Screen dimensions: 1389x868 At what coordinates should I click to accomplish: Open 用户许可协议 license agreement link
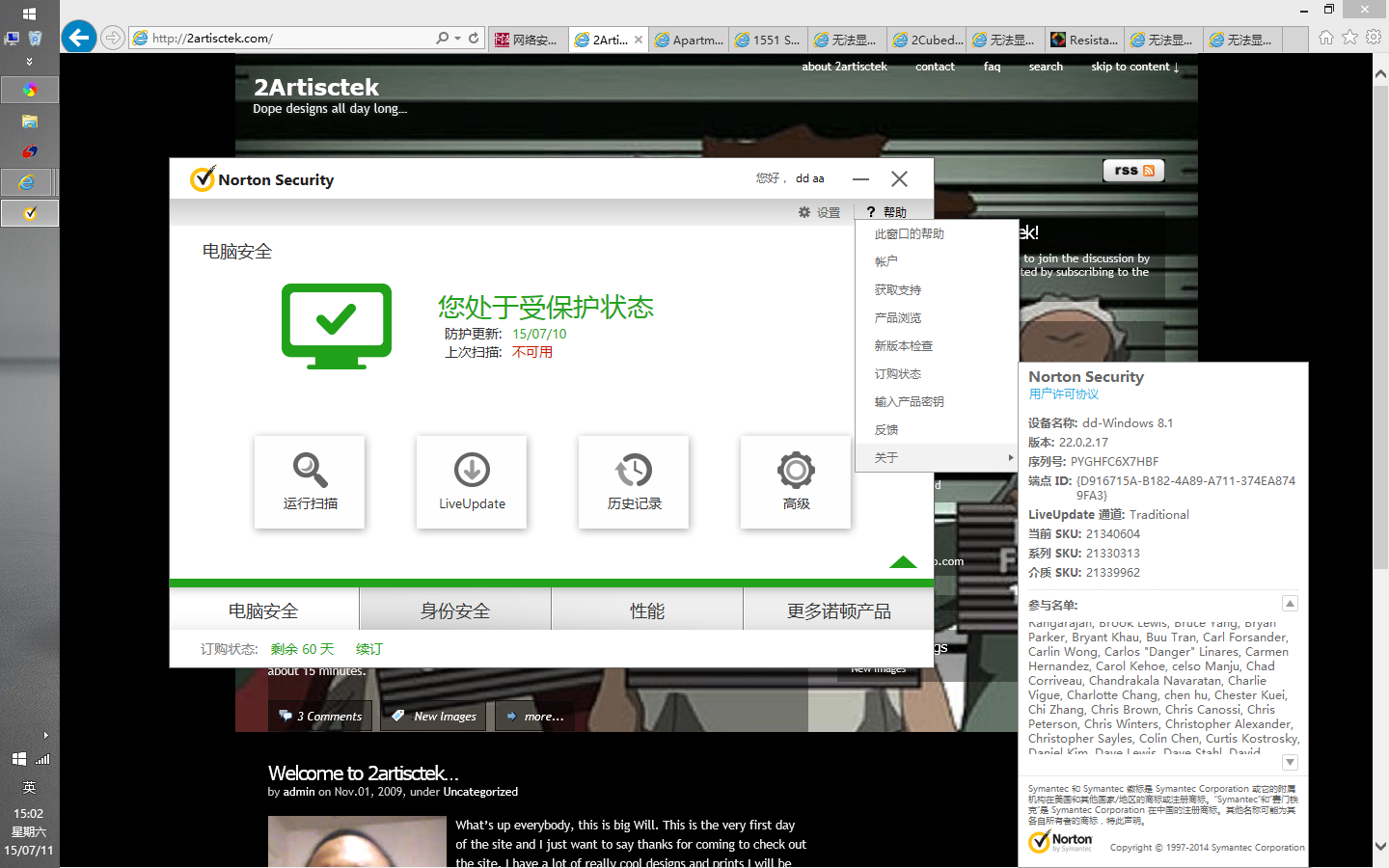tap(1063, 393)
